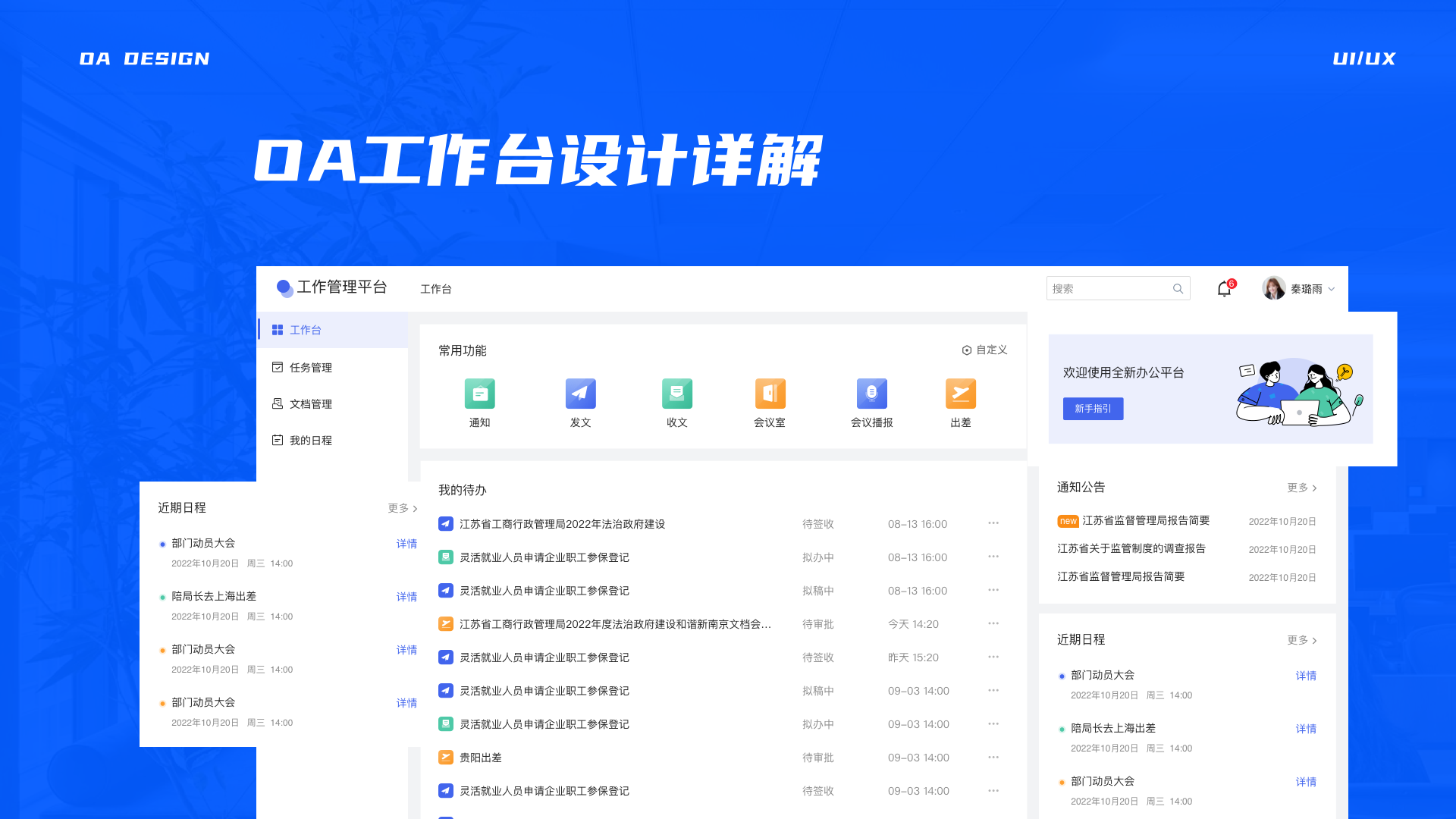Expand 更多 in the 通知公告 panel

coord(1301,488)
